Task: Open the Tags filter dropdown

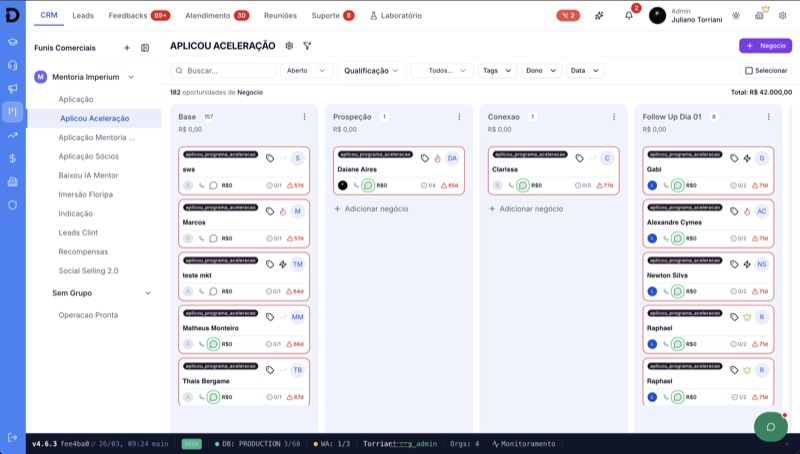Action: point(497,70)
